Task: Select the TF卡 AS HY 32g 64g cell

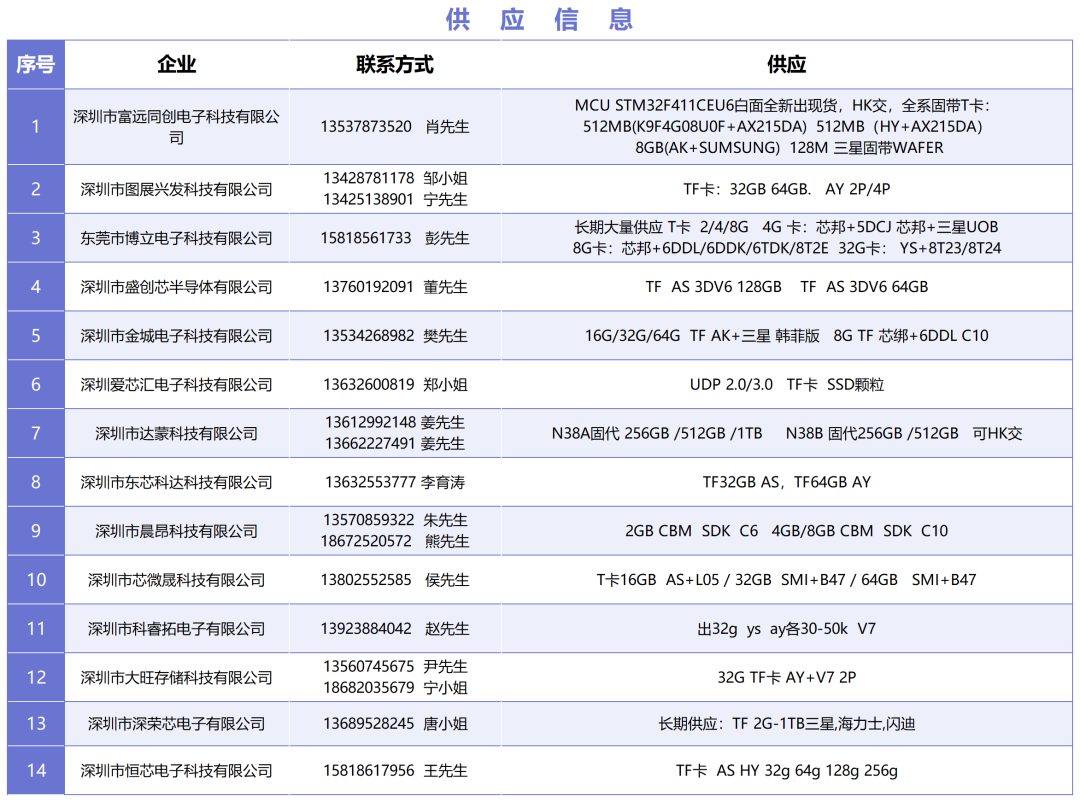Action: pos(787,771)
